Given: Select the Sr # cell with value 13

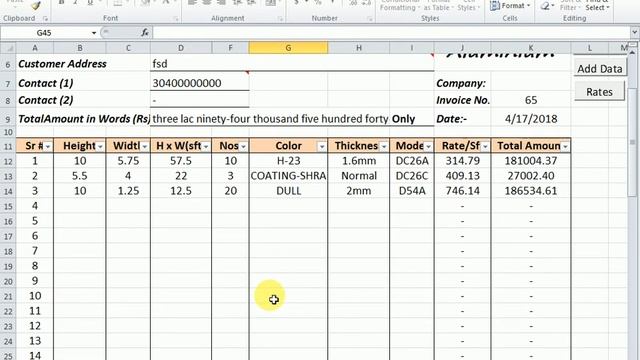Looking at the screenshot, I should (35, 341).
